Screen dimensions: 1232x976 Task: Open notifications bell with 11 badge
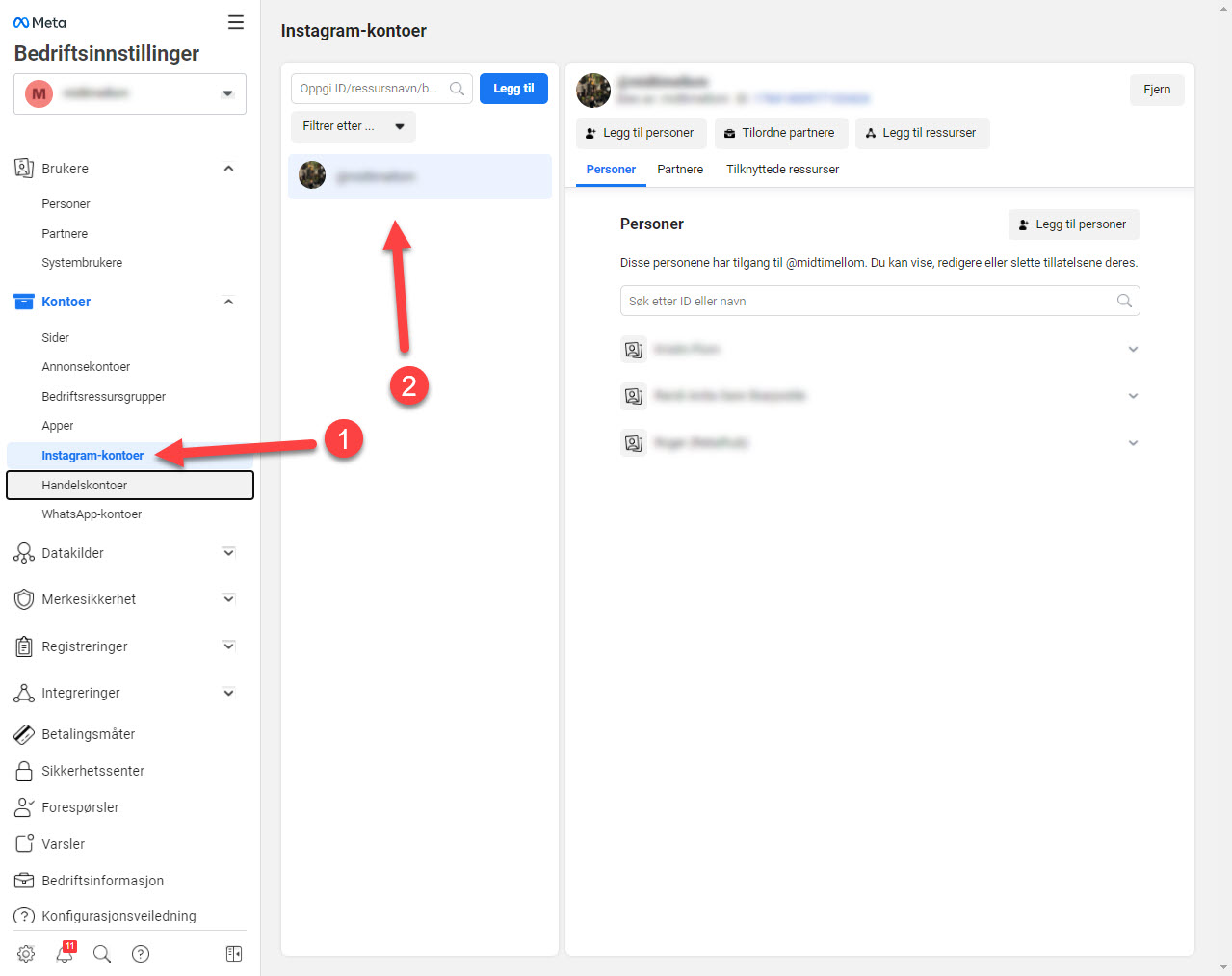pos(65,953)
